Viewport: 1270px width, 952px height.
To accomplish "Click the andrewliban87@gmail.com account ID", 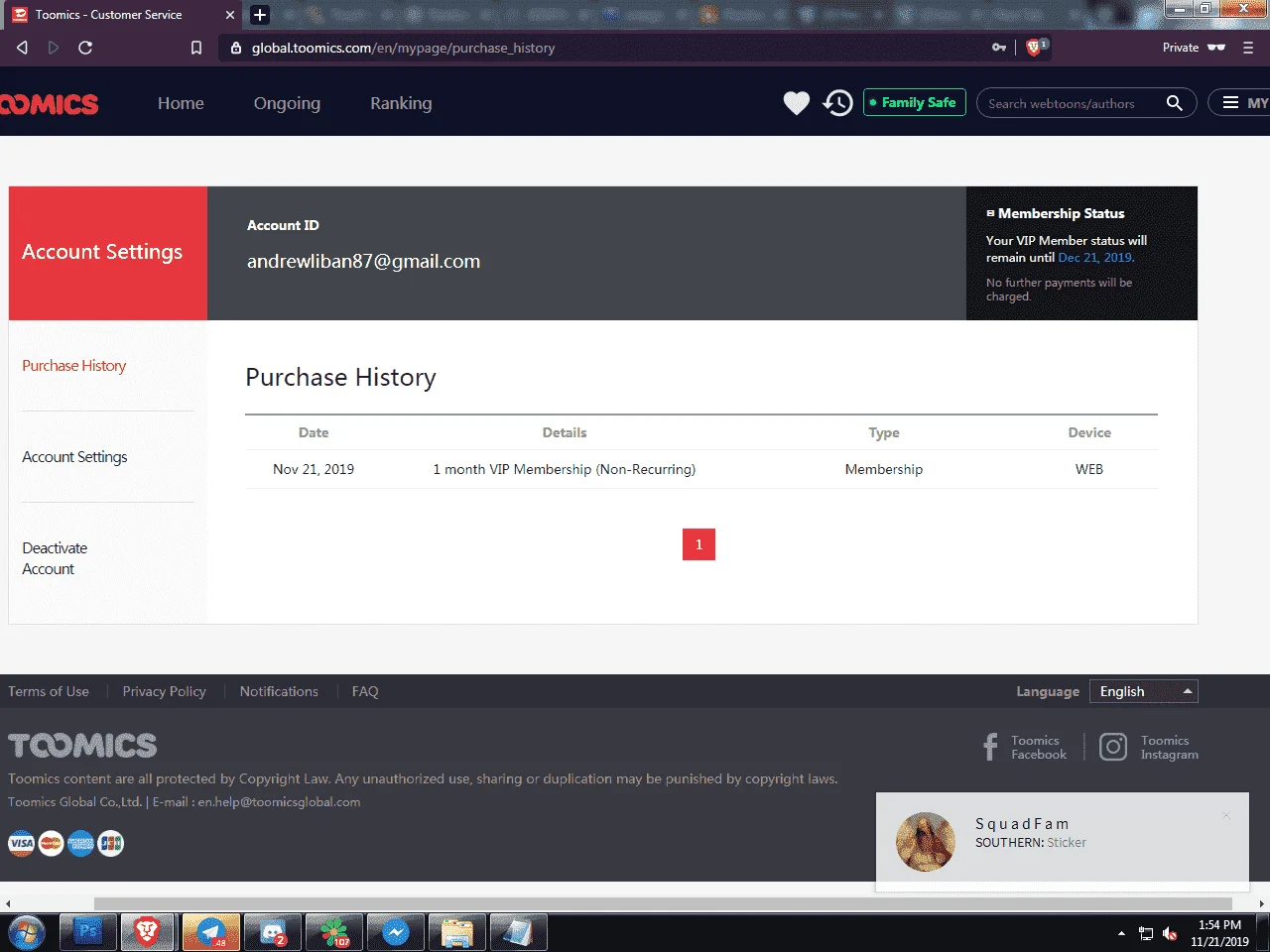I will coord(363,262).
